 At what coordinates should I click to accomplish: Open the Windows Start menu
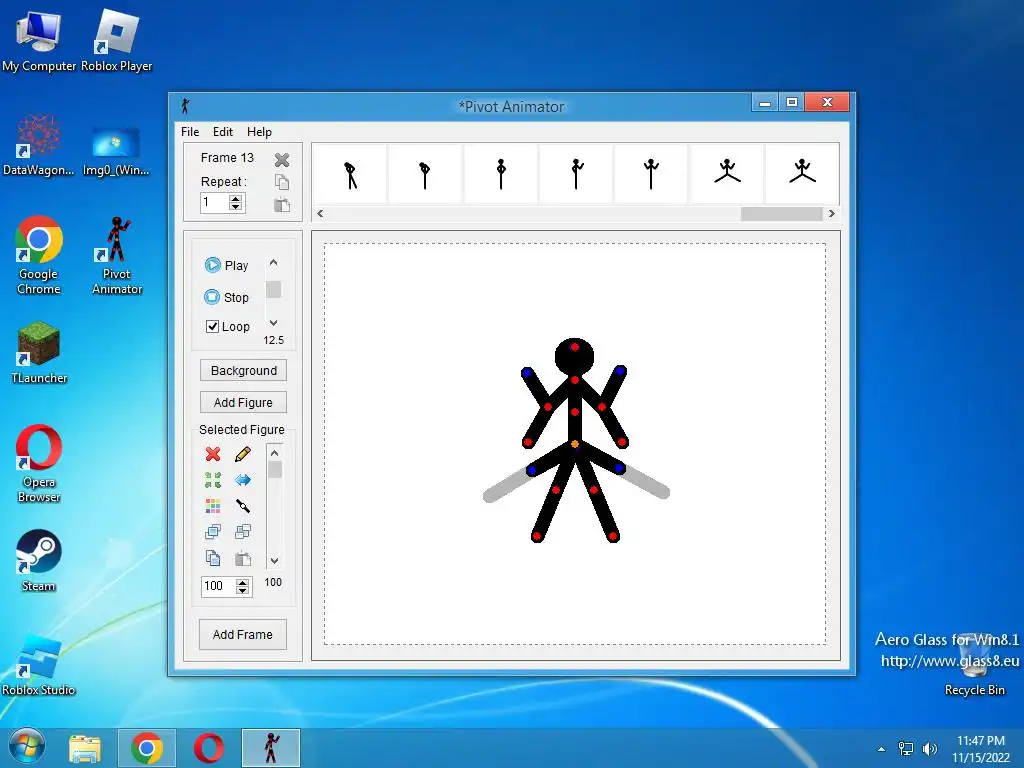(26, 748)
